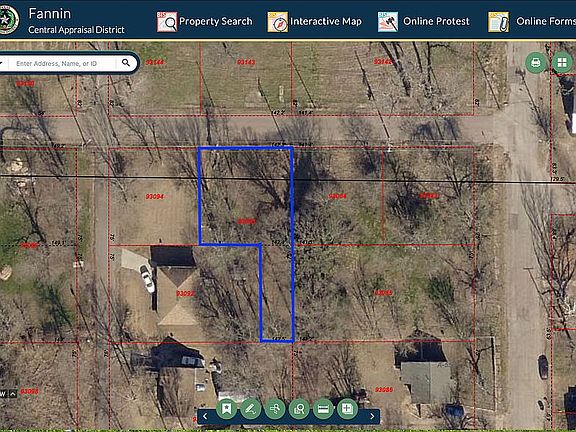Screen dimensions: 576x432
Task: Open Online Forms page
Action: click(532, 21)
